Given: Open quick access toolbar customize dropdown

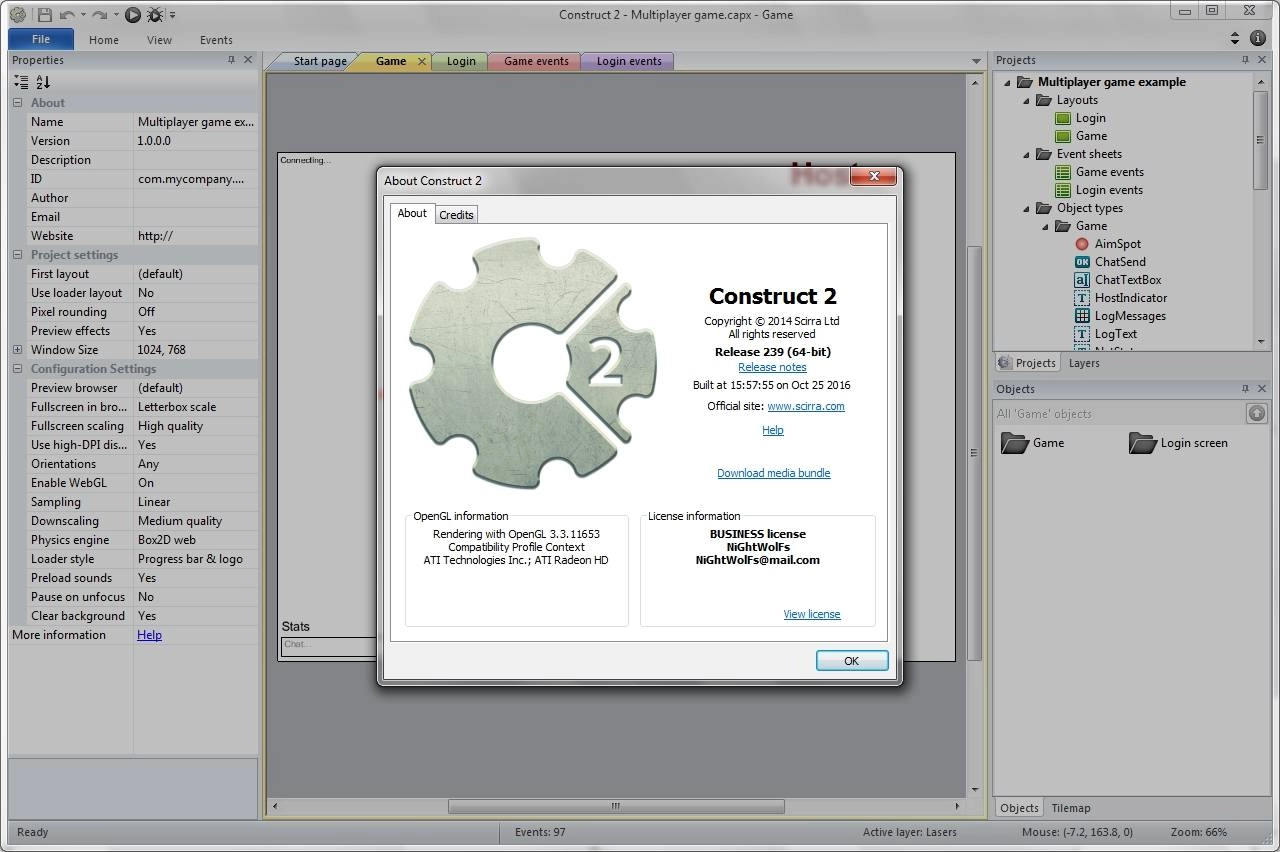Looking at the screenshot, I should click(x=172, y=15).
